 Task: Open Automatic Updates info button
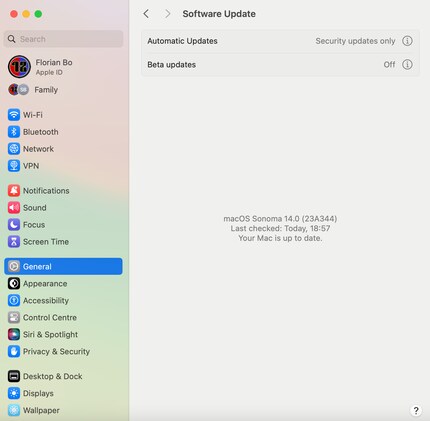(407, 41)
